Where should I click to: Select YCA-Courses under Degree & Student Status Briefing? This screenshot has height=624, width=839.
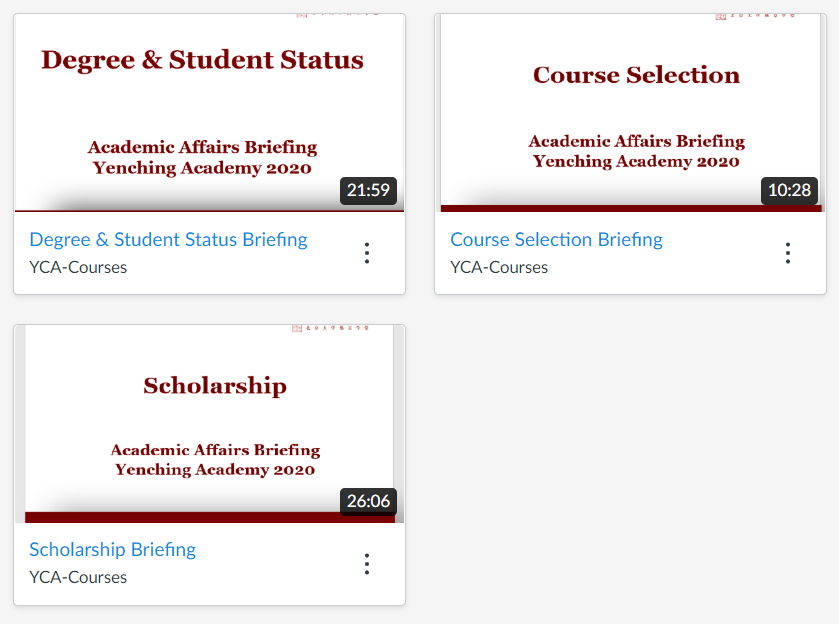[x=78, y=268]
